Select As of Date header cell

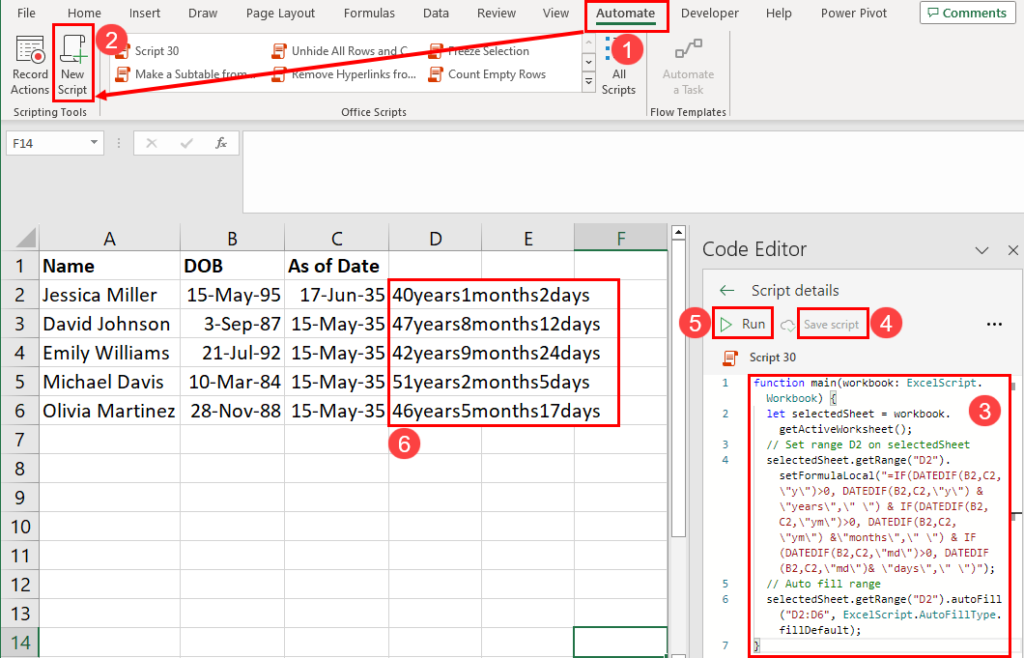pos(337,266)
